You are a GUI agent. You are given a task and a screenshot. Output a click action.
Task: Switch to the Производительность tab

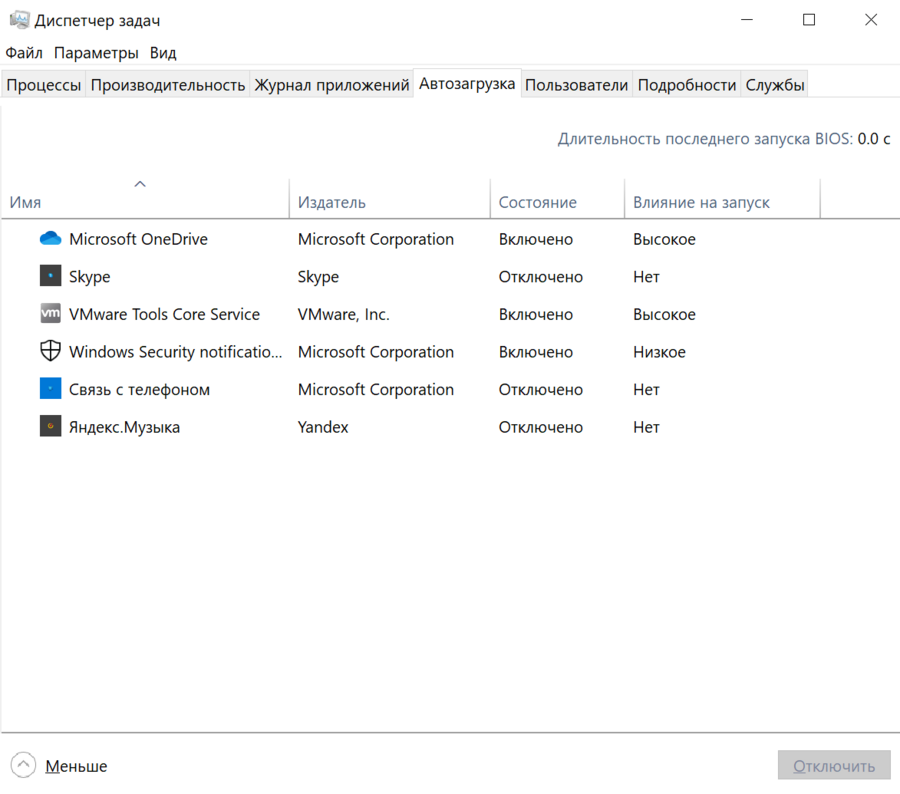point(168,85)
